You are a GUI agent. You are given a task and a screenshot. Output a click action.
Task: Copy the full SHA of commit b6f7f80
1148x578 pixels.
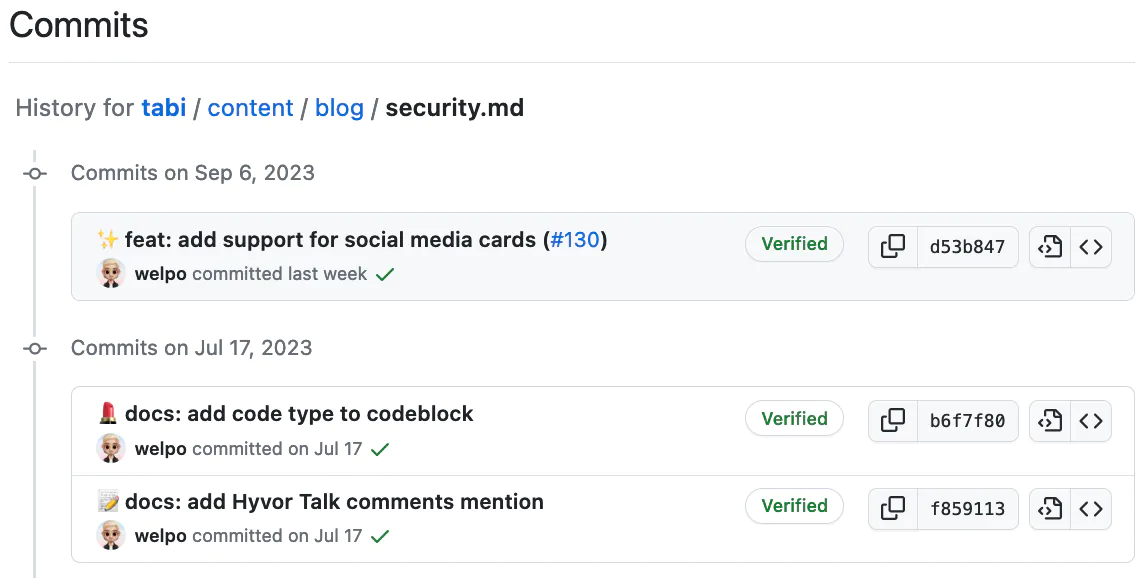[892, 420]
